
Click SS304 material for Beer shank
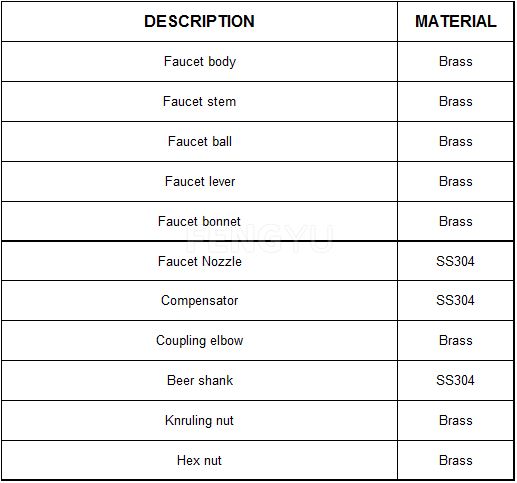(456, 381)
